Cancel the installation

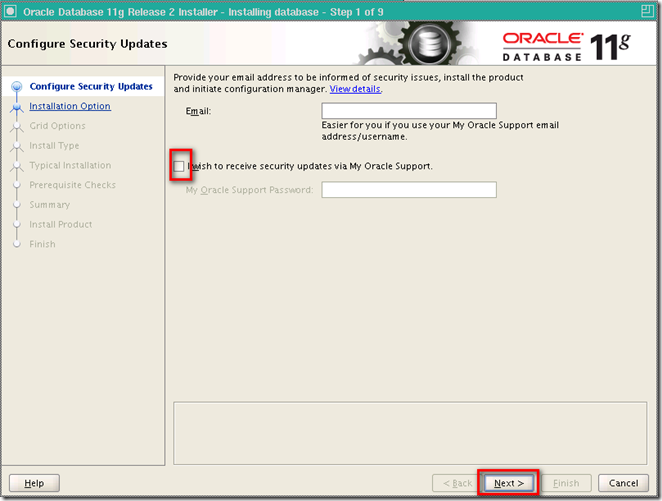pyautogui.click(x=623, y=483)
